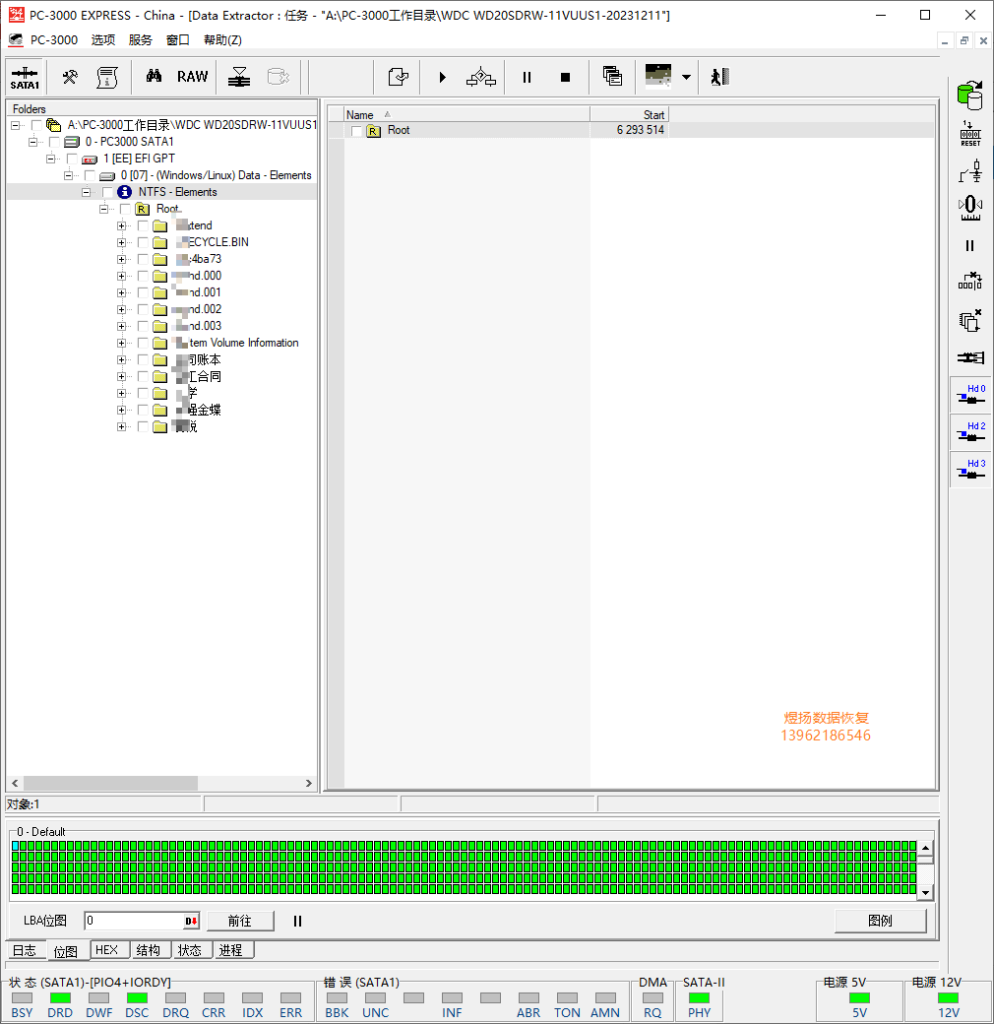Expand the RECYCLE.BIN folder
This screenshot has height=1024, width=994.
pos(121,242)
